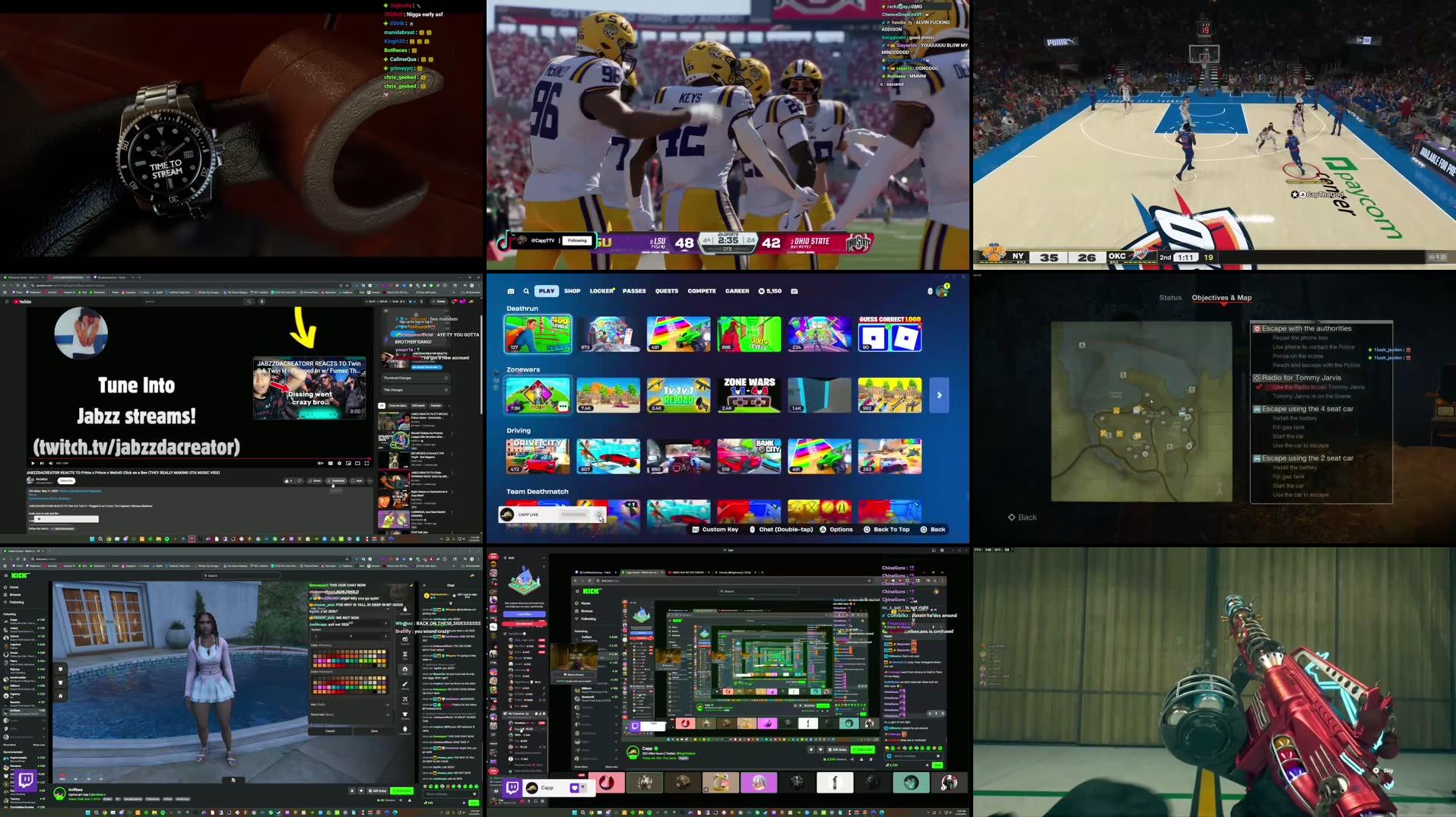Open the SHOP tab in Fortnite

[x=572, y=291]
